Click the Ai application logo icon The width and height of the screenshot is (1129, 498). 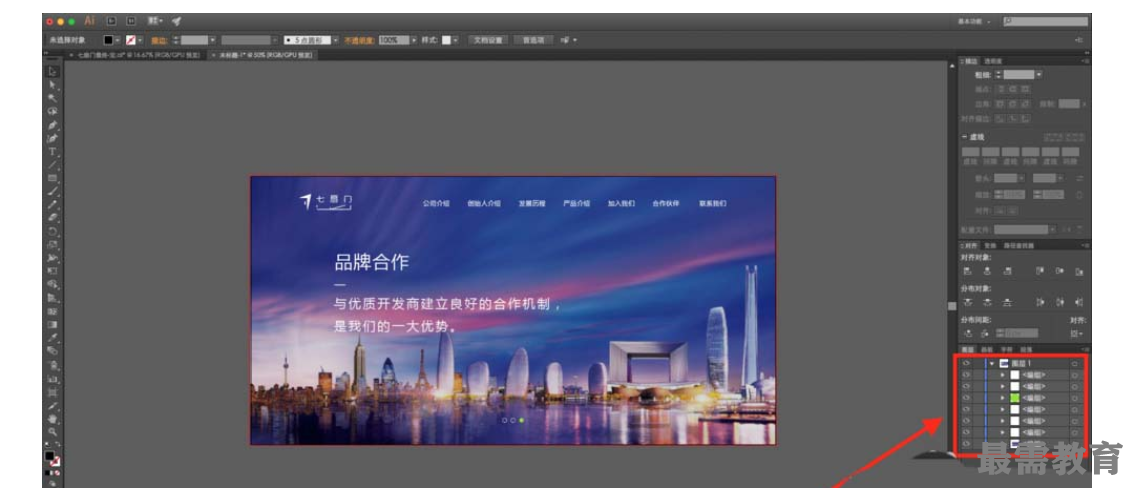[89, 22]
